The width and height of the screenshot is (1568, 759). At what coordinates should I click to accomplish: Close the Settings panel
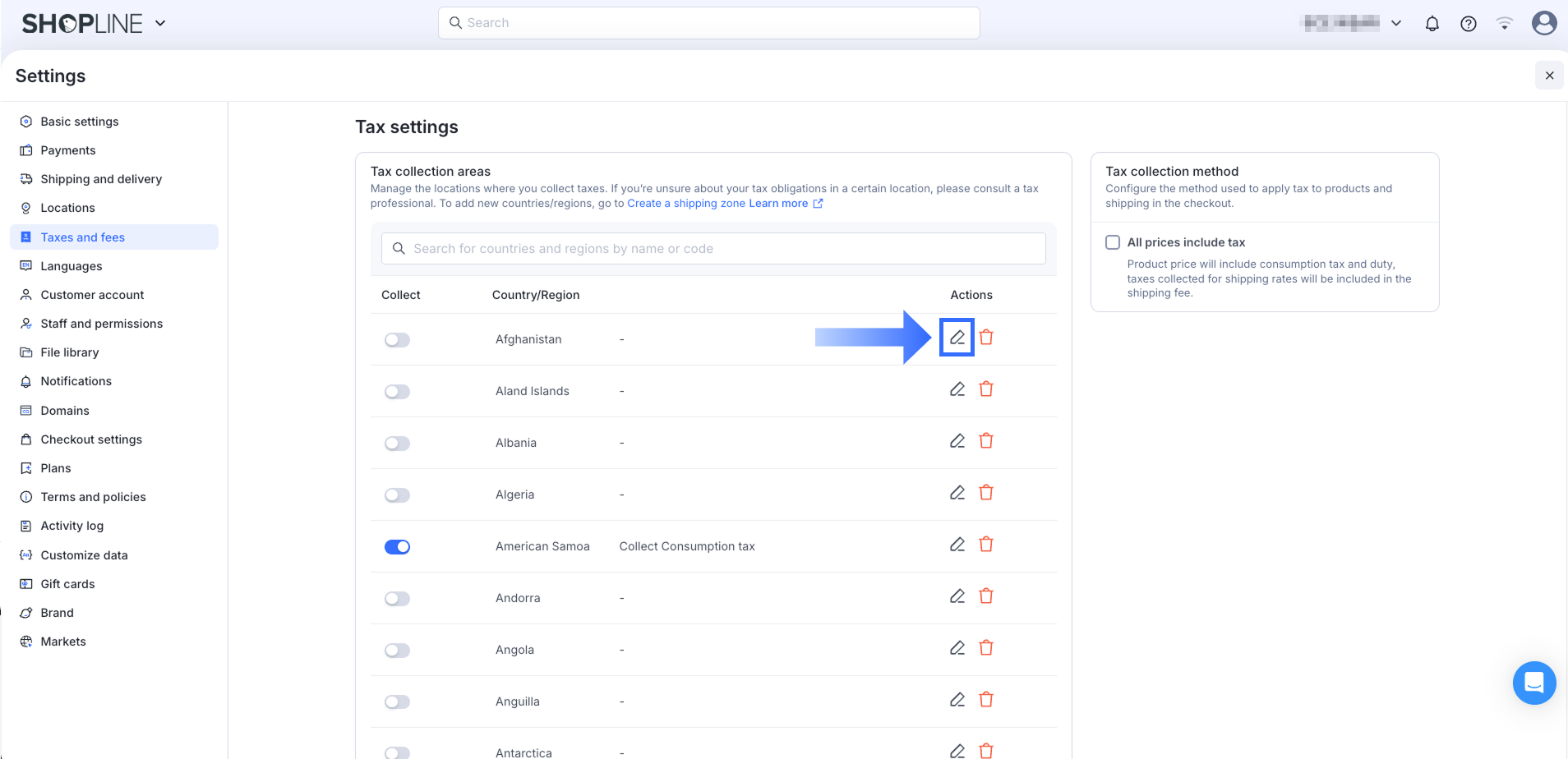1548,76
